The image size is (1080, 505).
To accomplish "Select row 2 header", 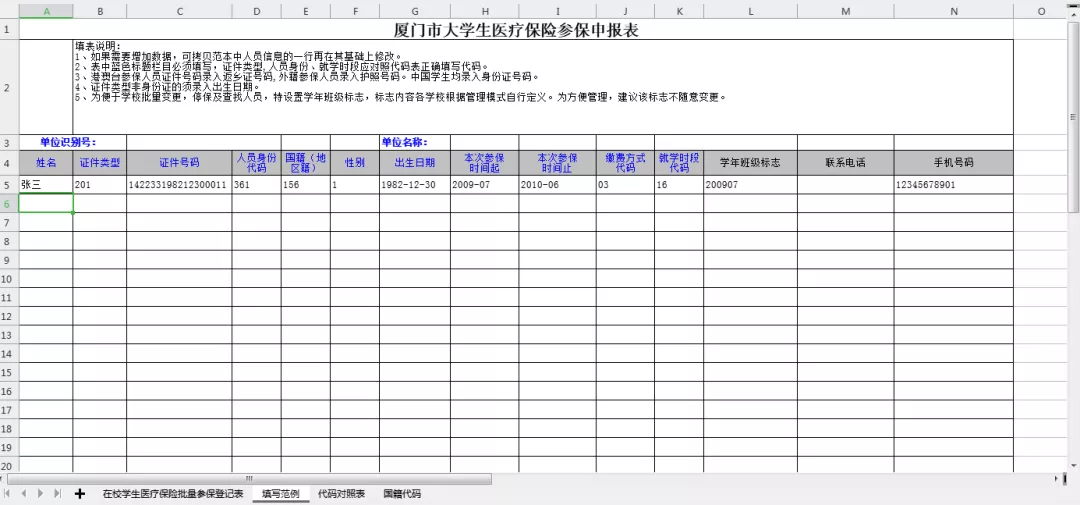I will (9, 87).
